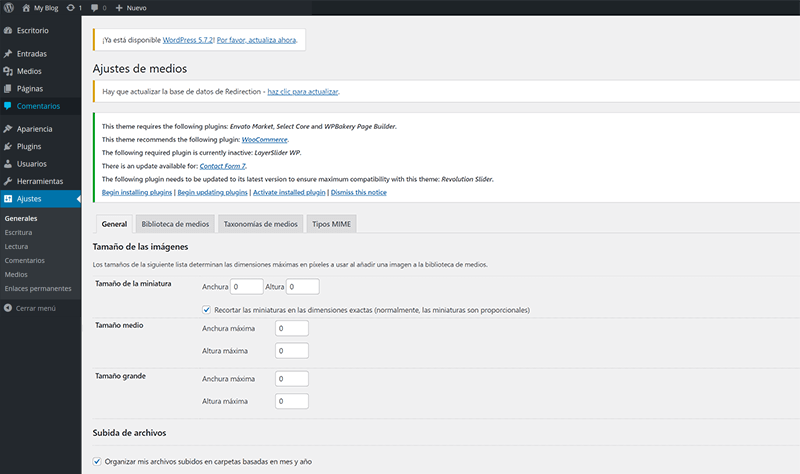
Task: Expand the Usuarios sidebar menu
Action: click(x=32, y=164)
